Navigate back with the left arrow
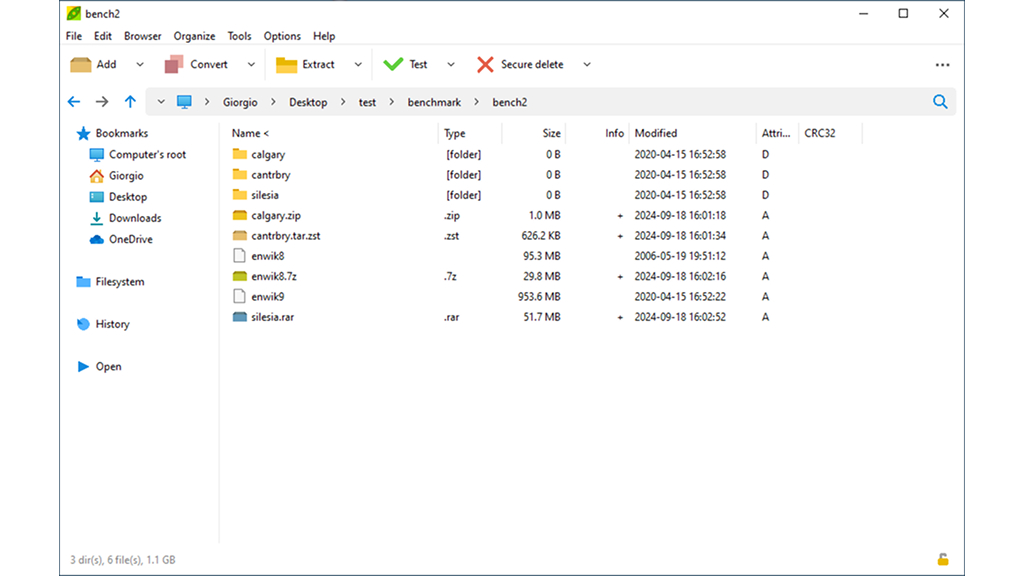This screenshot has width=1024, height=576. click(x=74, y=102)
